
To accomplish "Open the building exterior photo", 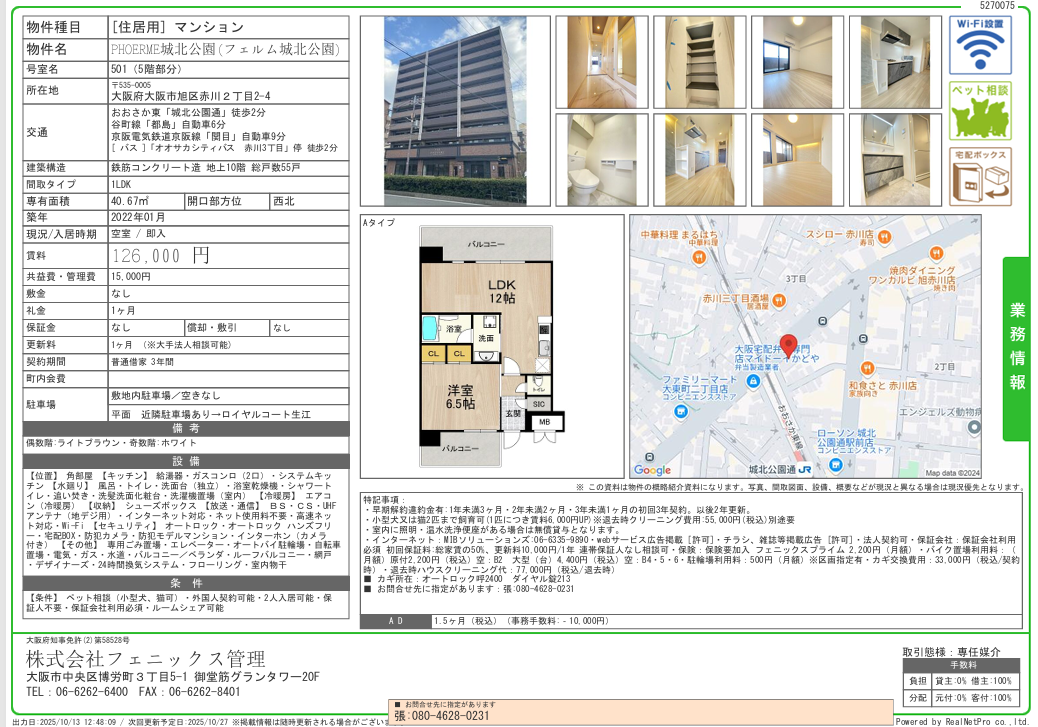I will (455, 111).
